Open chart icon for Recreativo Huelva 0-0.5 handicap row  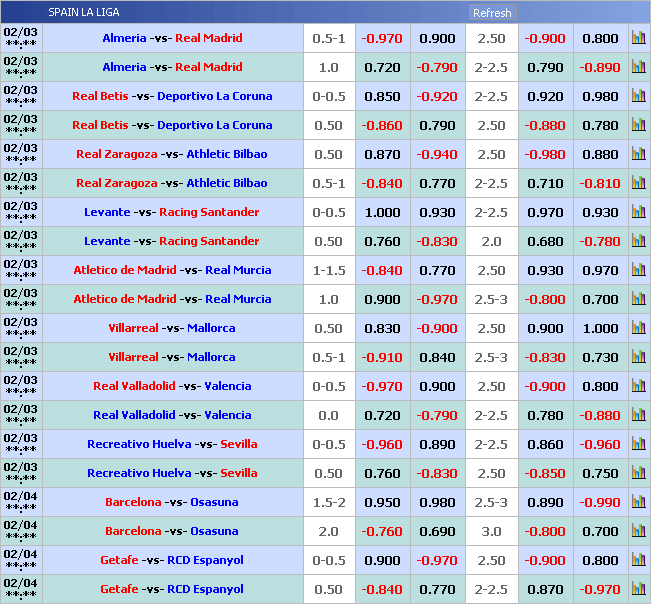point(638,444)
